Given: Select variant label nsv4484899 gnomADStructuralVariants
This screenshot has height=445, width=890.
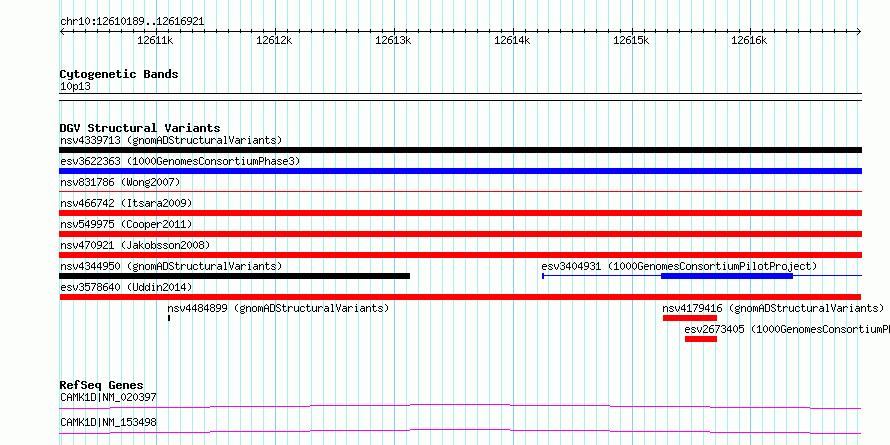Looking at the screenshot, I should click(x=278, y=308).
